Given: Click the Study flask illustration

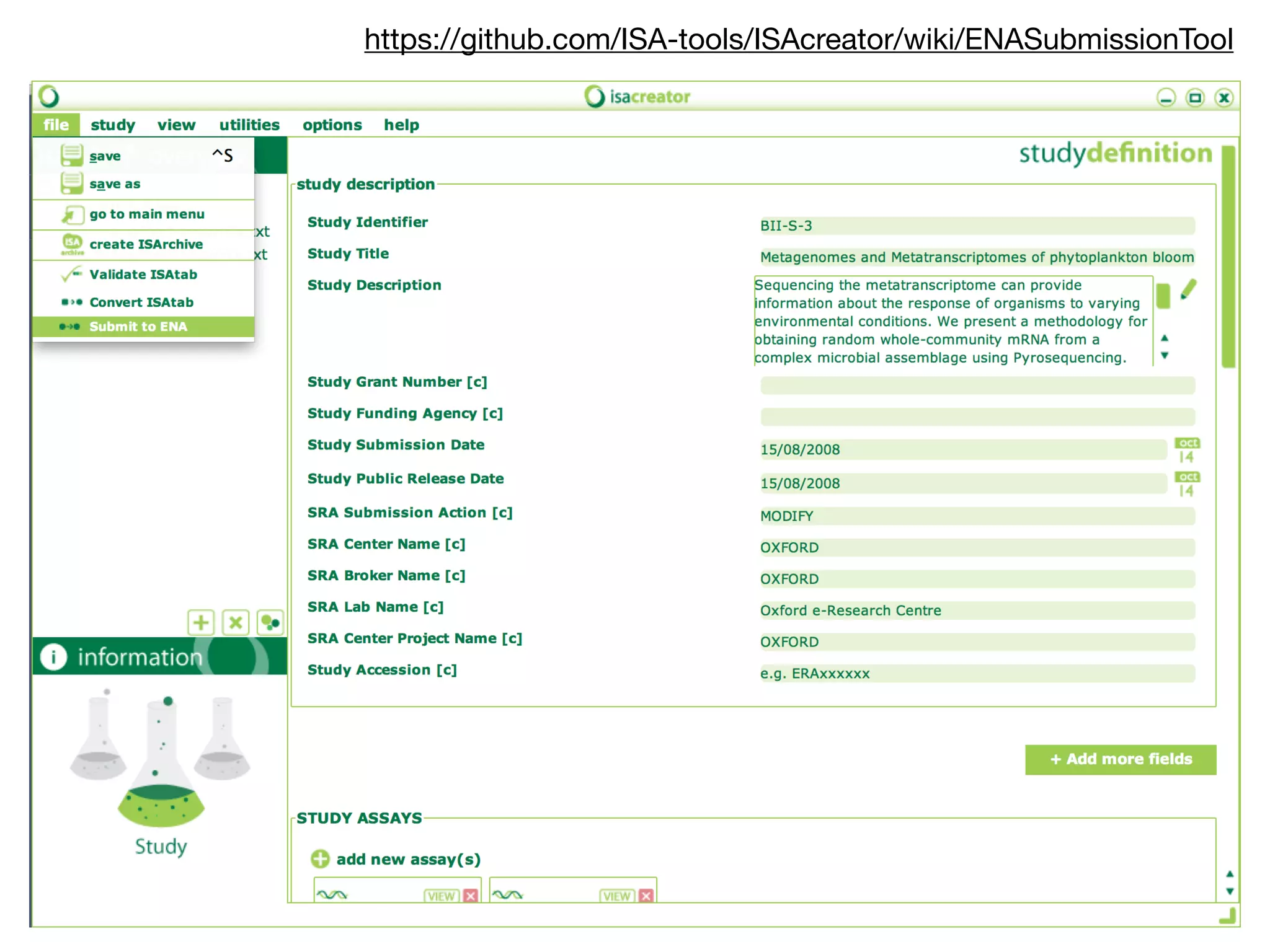Looking at the screenshot, I should tap(161, 761).
